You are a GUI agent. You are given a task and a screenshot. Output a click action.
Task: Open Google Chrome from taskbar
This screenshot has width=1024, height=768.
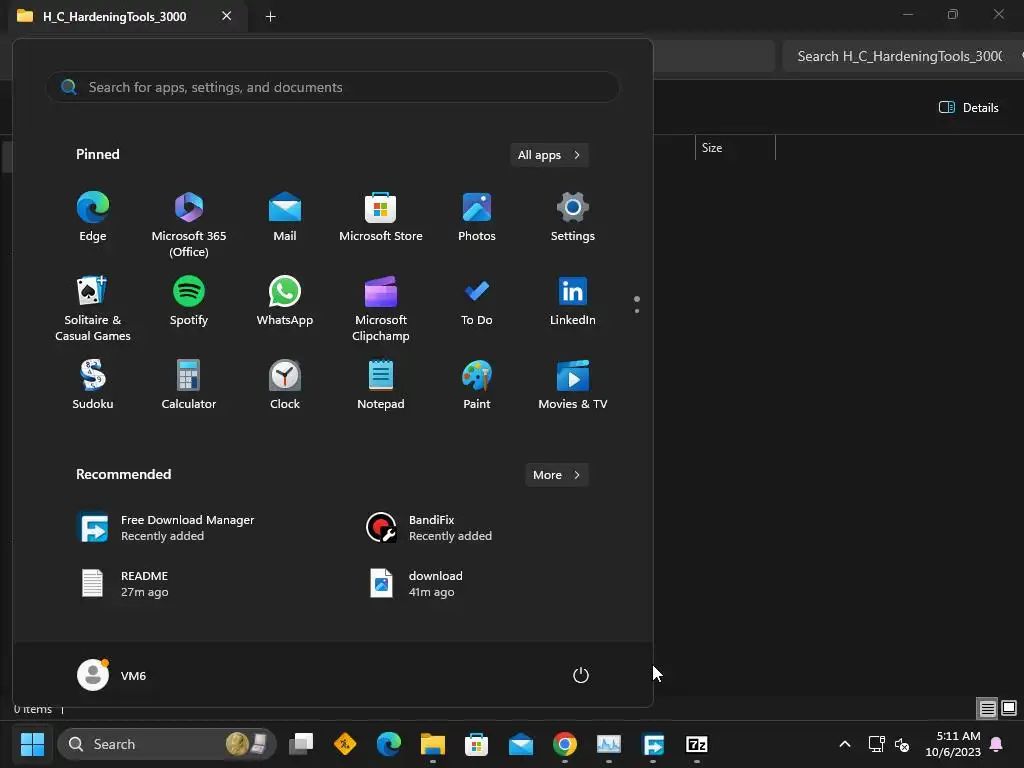[565, 744]
